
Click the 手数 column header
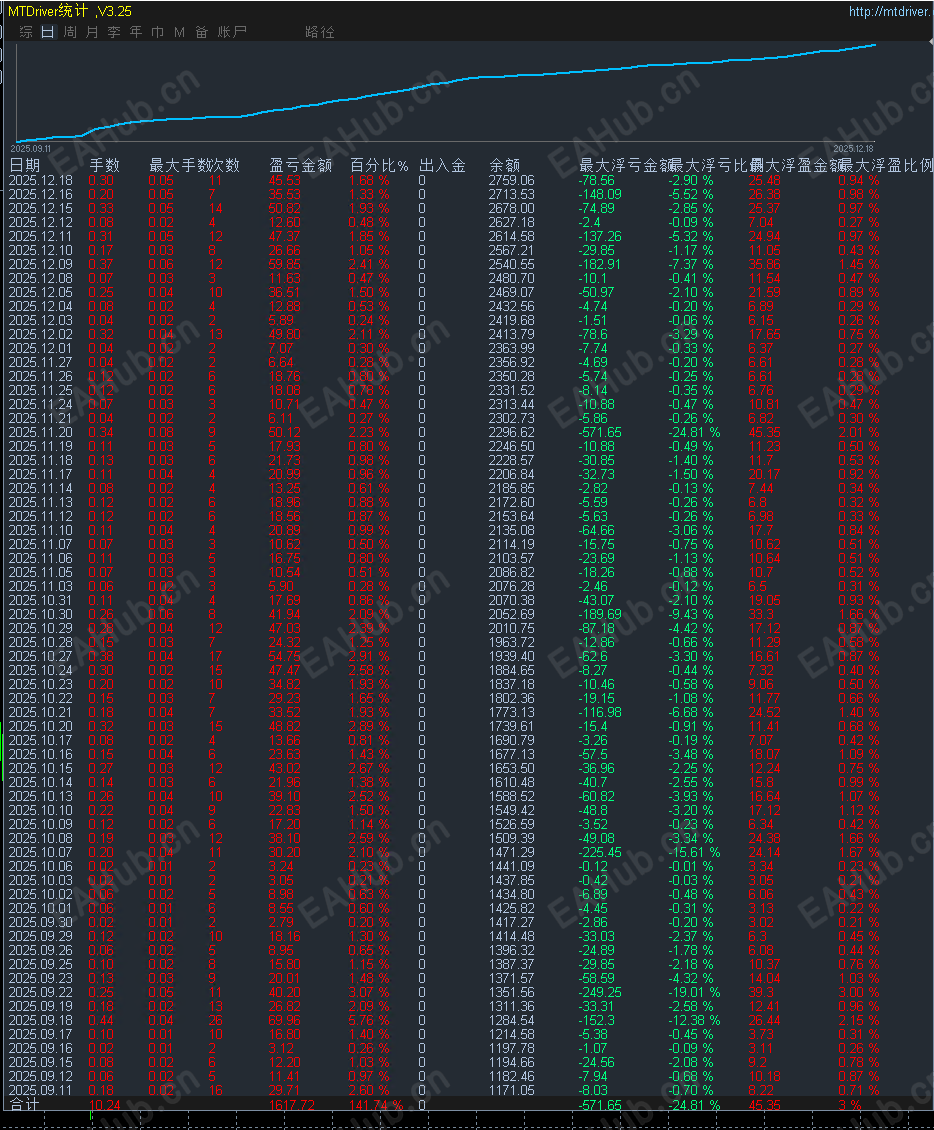click(104, 166)
